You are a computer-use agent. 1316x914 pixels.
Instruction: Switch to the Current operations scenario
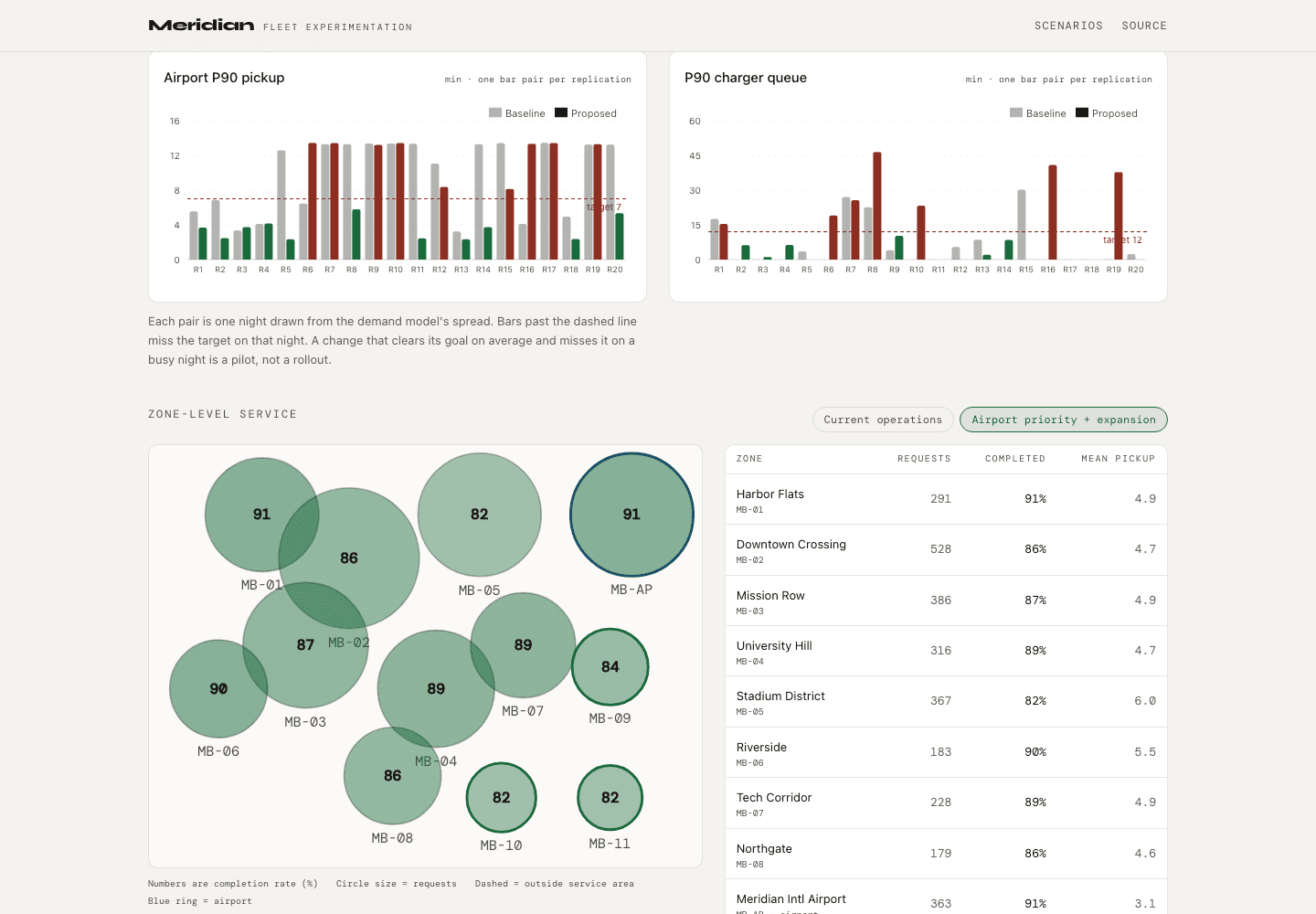(x=883, y=420)
